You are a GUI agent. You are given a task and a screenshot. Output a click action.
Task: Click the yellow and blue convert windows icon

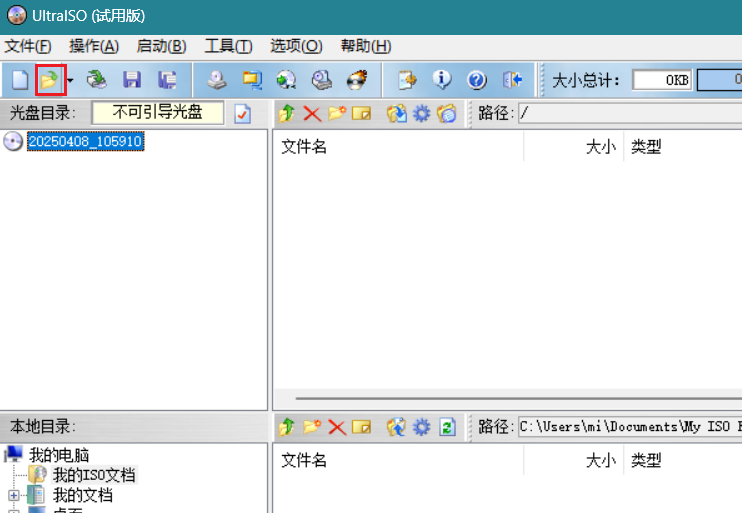[252, 80]
